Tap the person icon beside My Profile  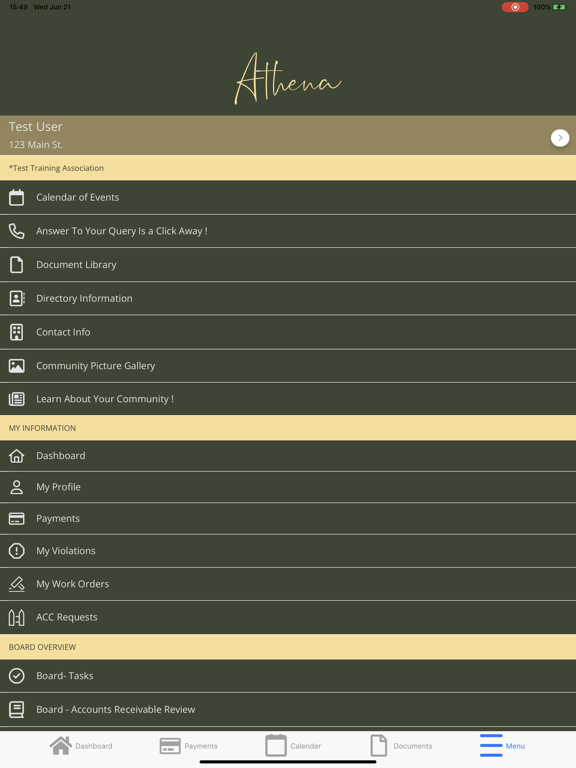point(17,487)
